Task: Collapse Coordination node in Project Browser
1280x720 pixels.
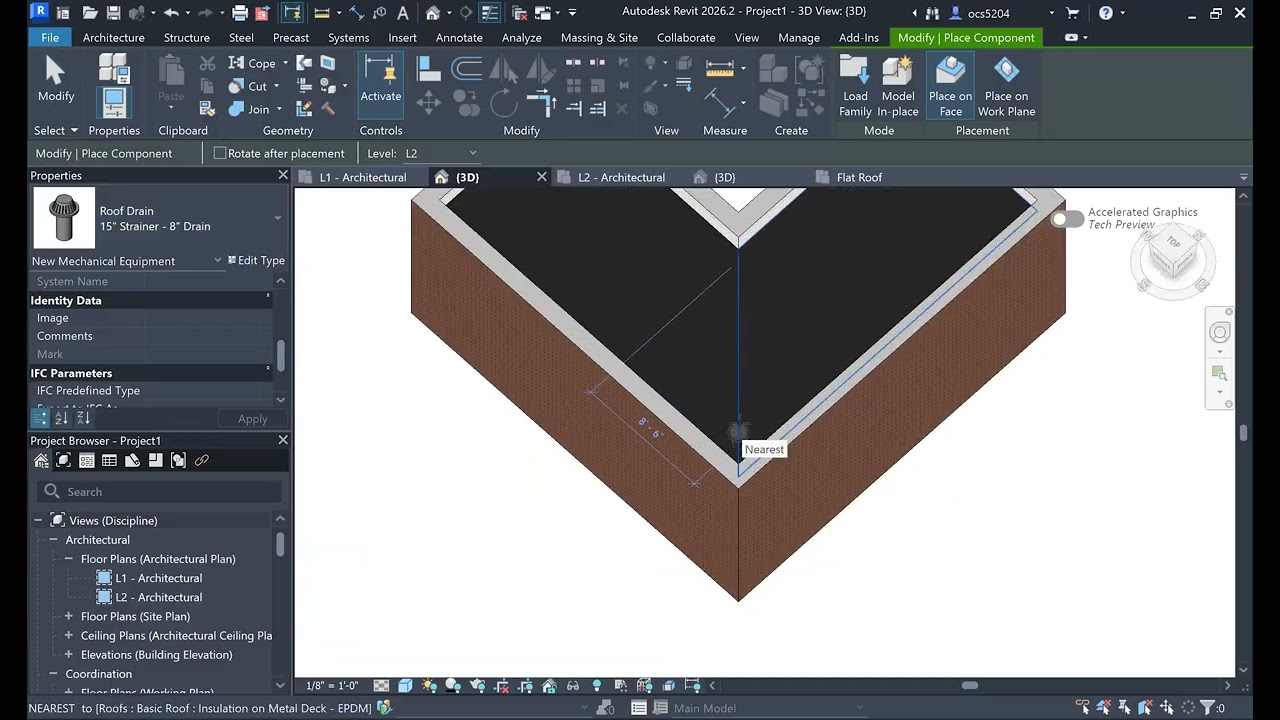Action: click(x=53, y=674)
